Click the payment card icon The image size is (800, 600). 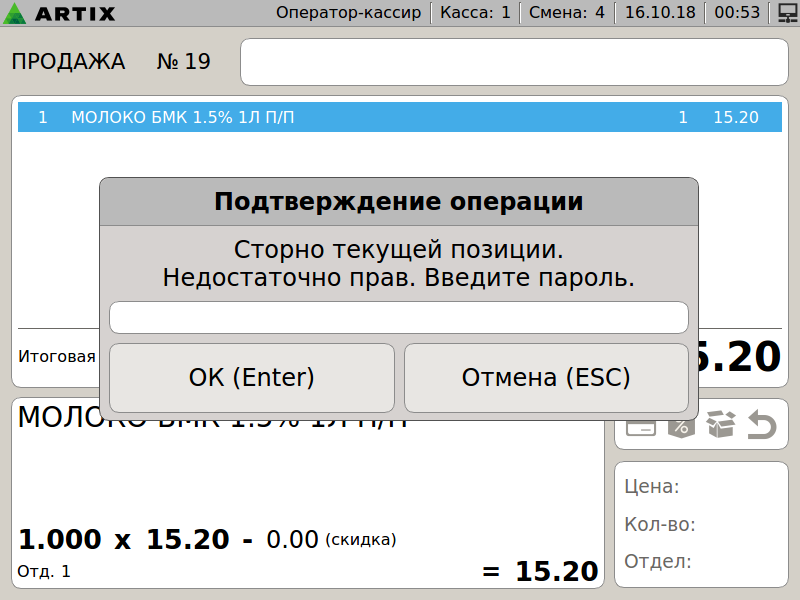click(x=641, y=426)
